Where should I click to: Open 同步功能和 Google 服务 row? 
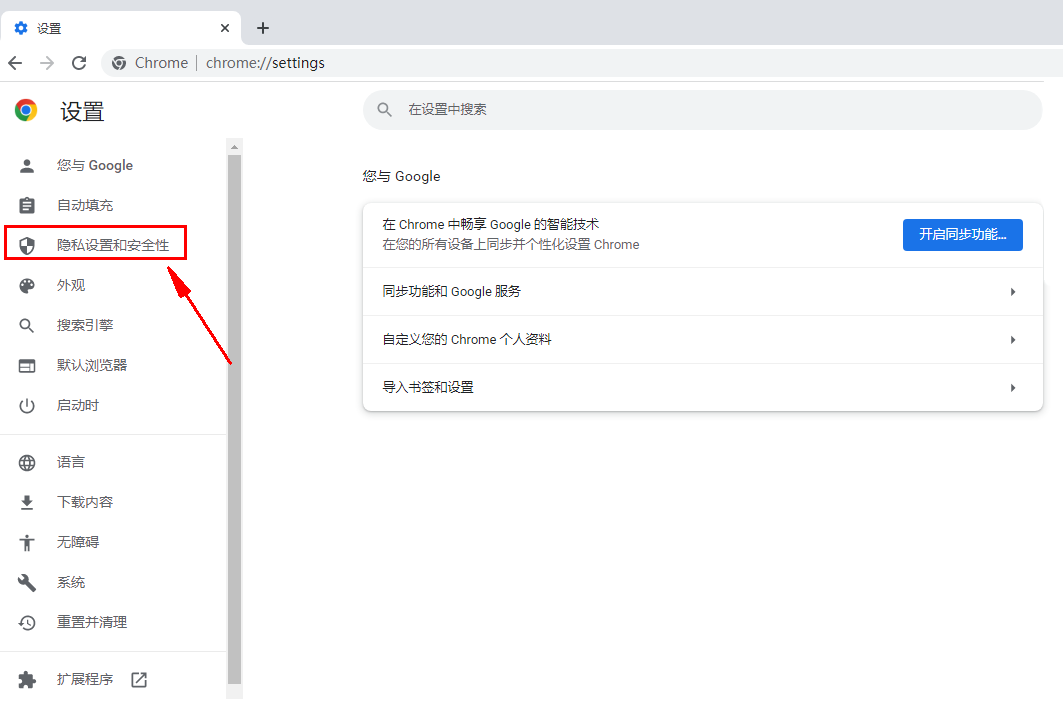click(703, 292)
